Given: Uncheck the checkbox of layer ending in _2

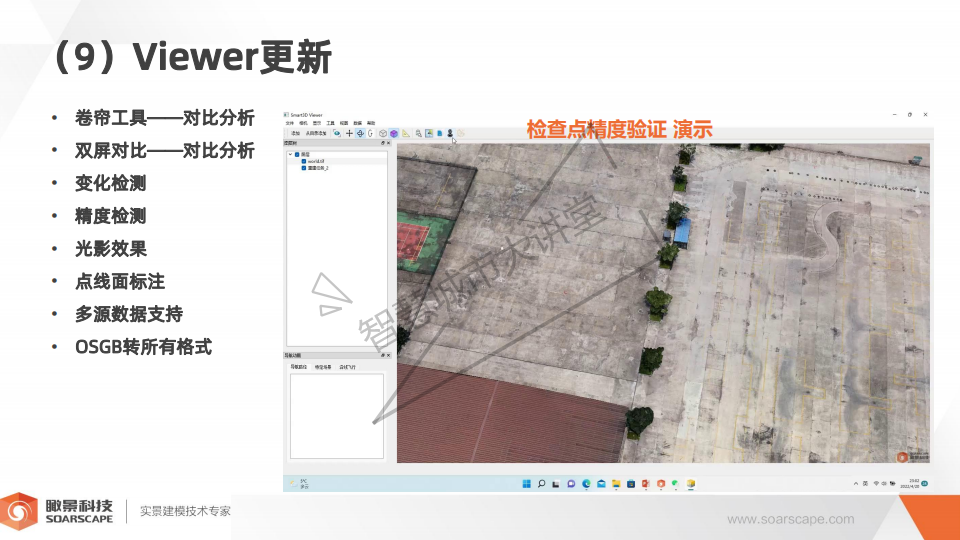Looking at the screenshot, I should (304, 168).
